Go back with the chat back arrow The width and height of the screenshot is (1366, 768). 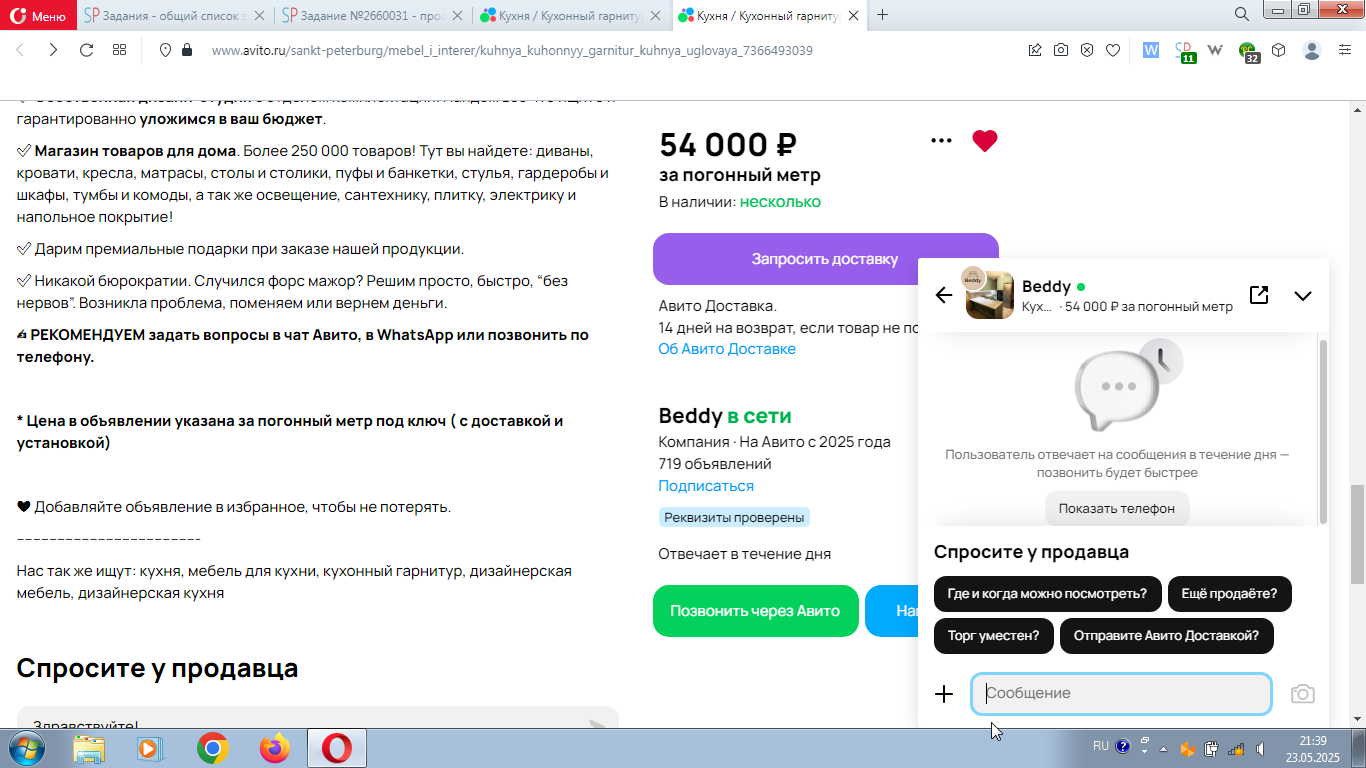coord(943,295)
